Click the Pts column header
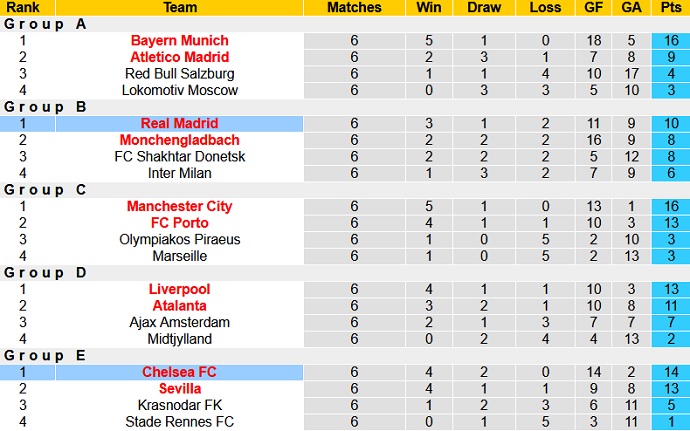 (672, 7)
